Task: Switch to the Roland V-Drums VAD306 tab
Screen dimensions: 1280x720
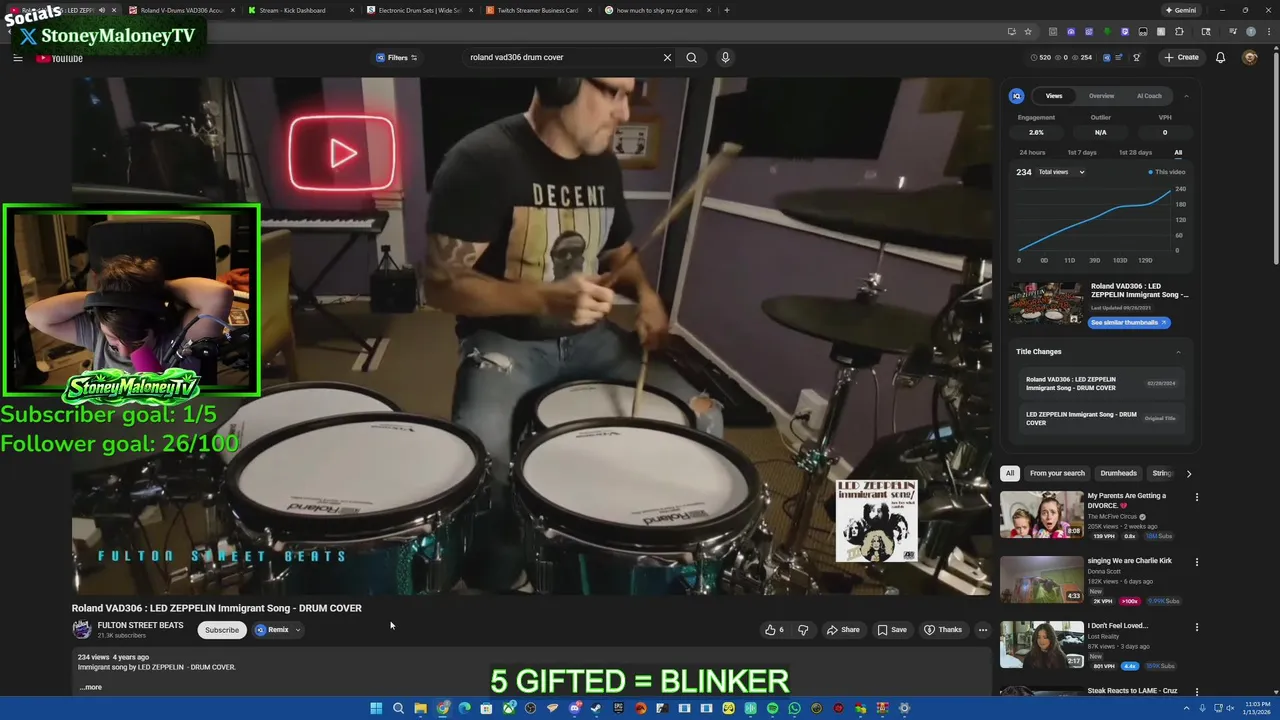Action: (180, 10)
